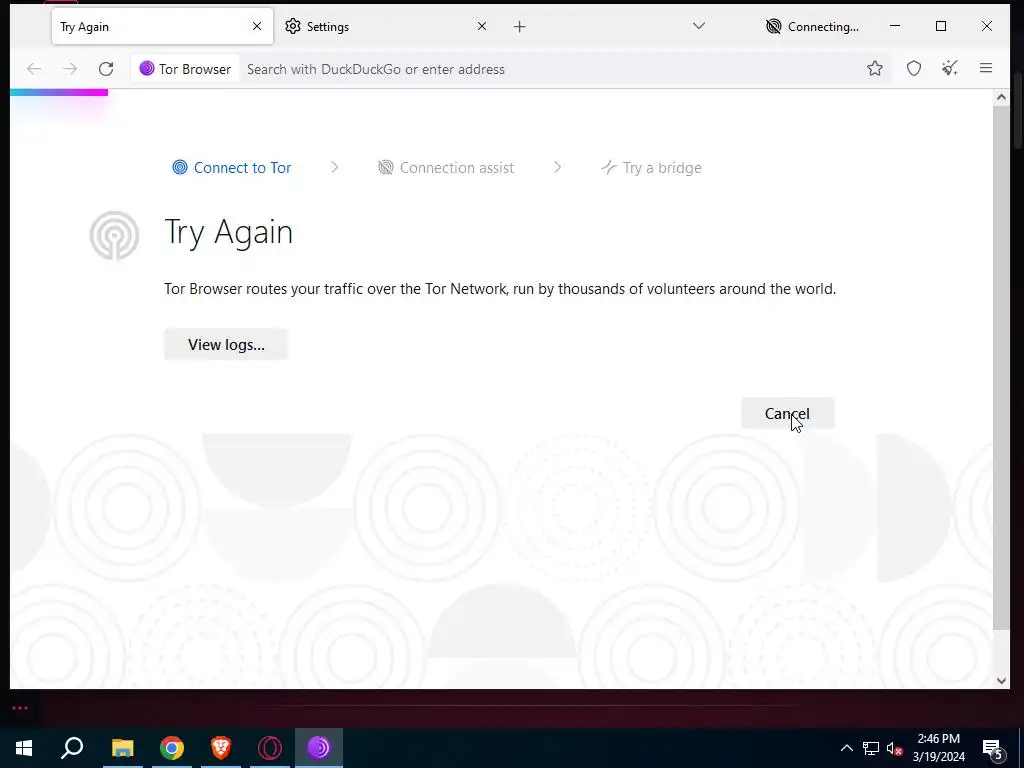Viewport: 1024px width, 768px height.
Task: Click the New Identity broom icon
Action: (950, 68)
